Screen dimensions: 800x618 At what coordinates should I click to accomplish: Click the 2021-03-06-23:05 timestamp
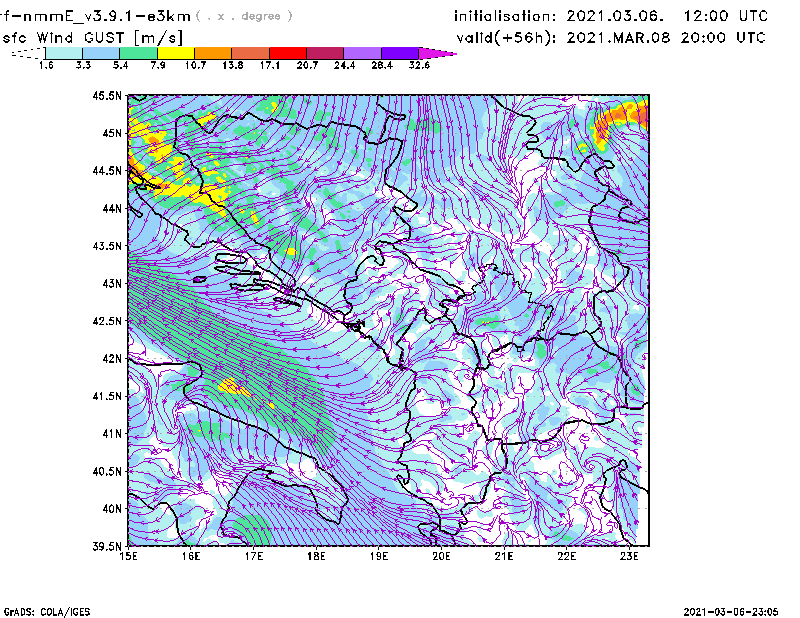(731, 611)
